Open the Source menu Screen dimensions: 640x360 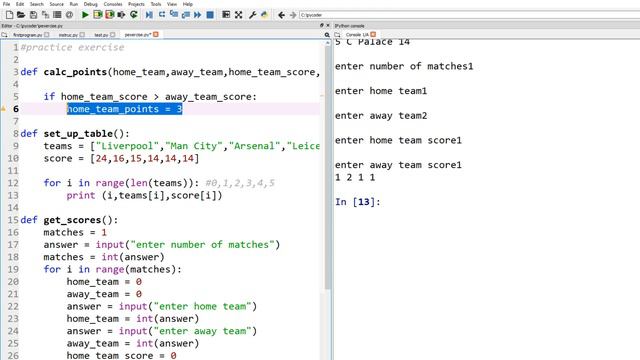tap(57, 4)
